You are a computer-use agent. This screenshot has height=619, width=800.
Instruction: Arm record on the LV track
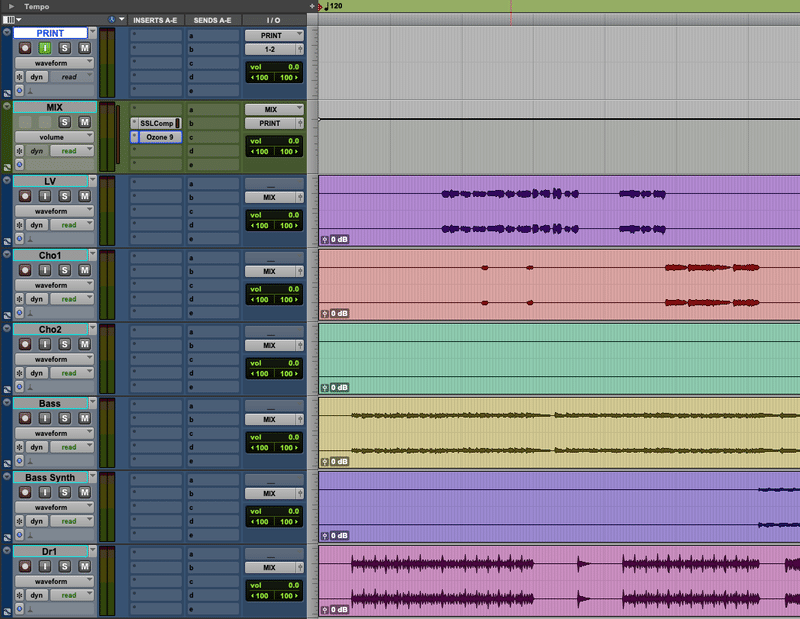(25, 196)
